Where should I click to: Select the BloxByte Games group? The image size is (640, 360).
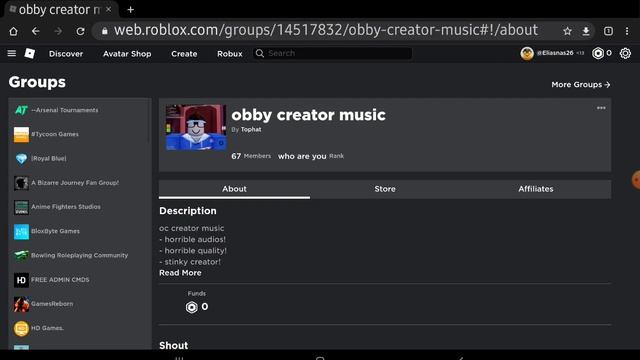coord(80,231)
